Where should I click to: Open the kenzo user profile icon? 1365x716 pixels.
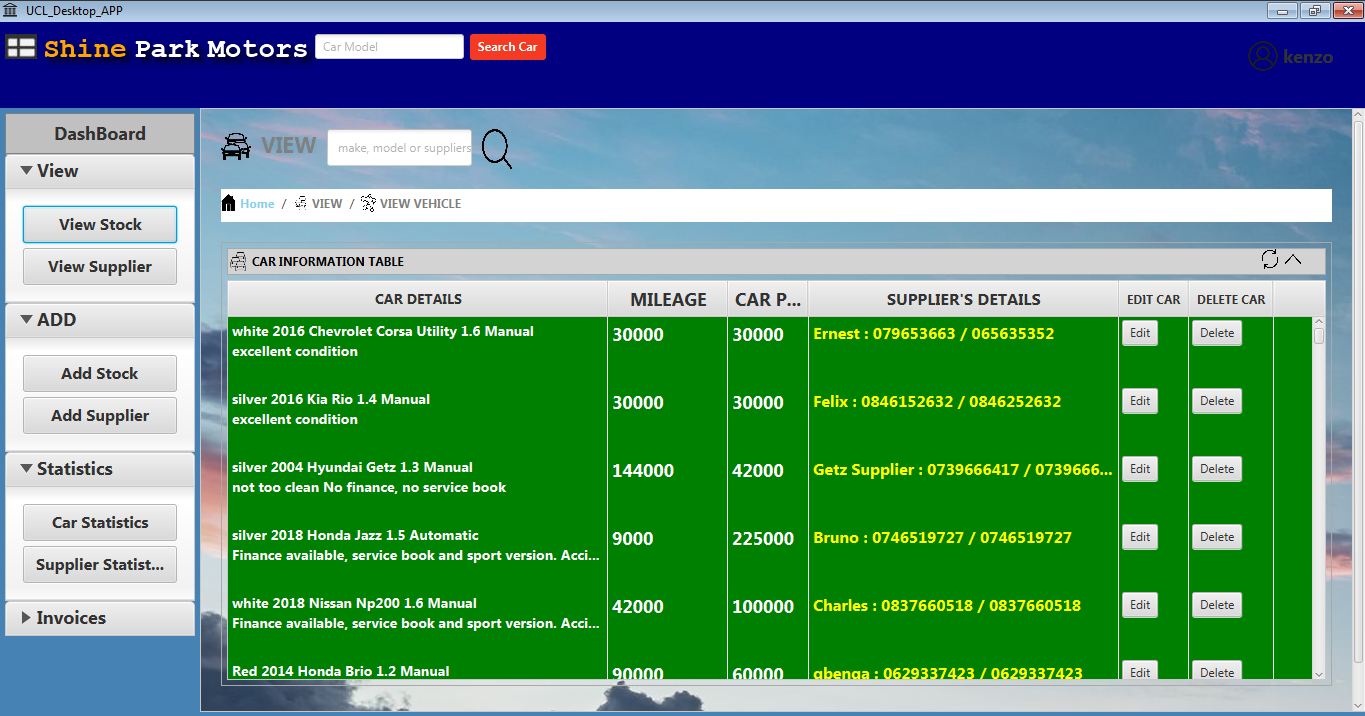click(x=1263, y=56)
